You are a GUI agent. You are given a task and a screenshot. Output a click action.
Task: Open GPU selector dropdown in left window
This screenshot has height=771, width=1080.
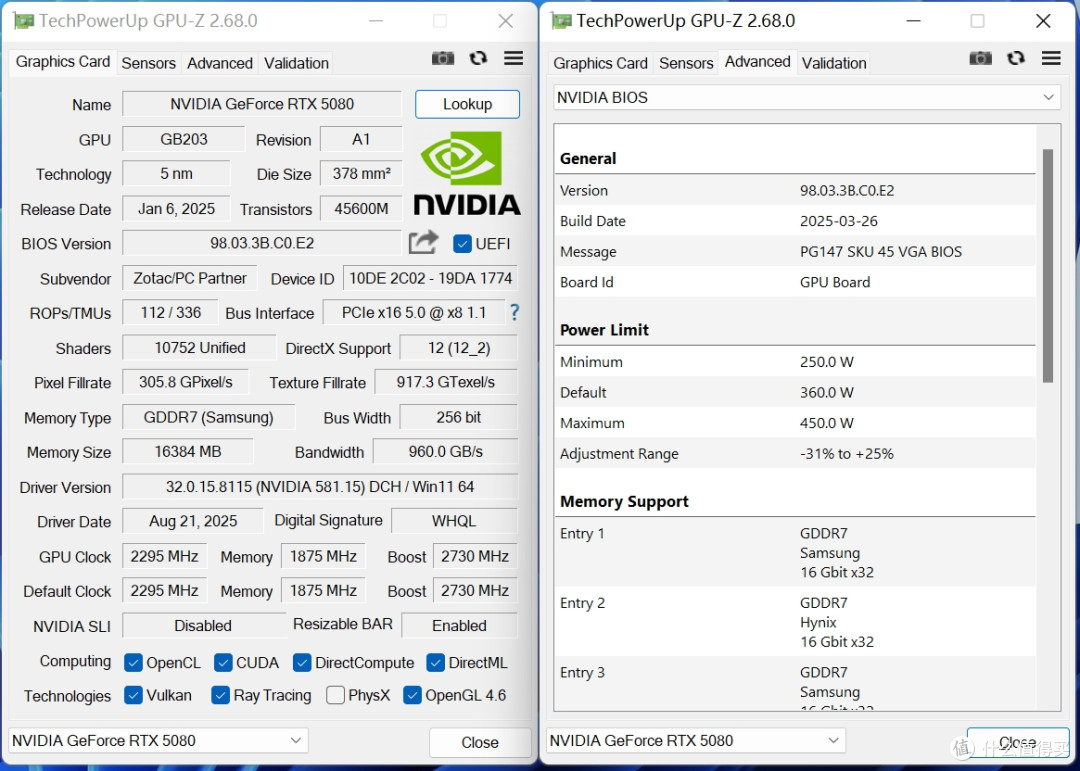(158, 741)
